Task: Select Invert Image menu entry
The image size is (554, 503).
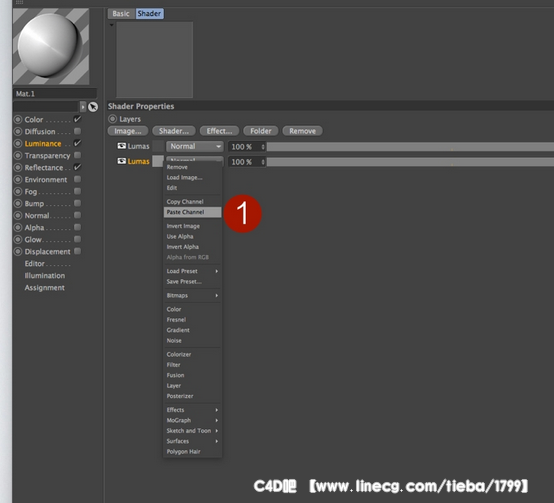Action: pos(192,226)
